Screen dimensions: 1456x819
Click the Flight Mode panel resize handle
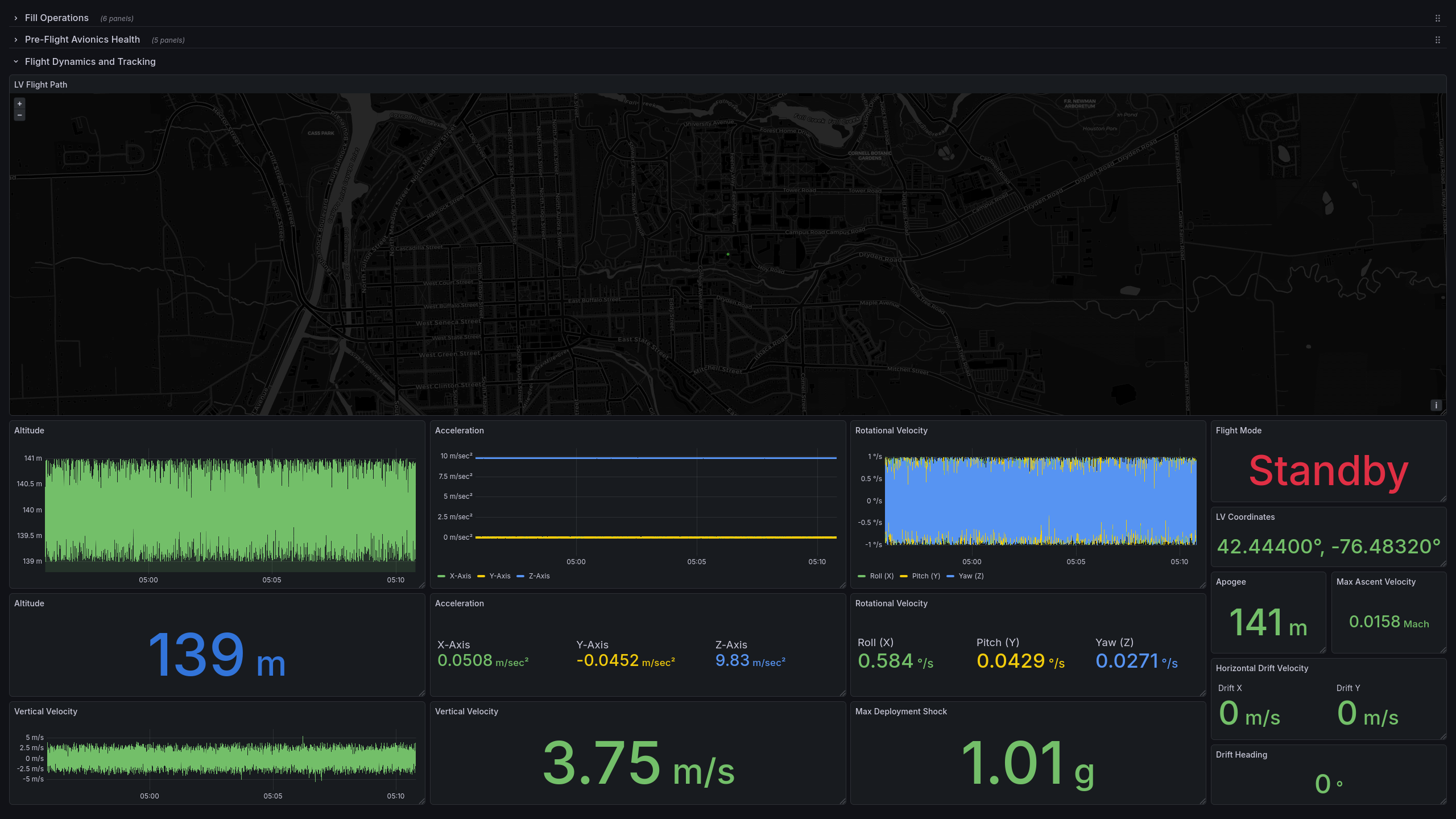point(1443,499)
